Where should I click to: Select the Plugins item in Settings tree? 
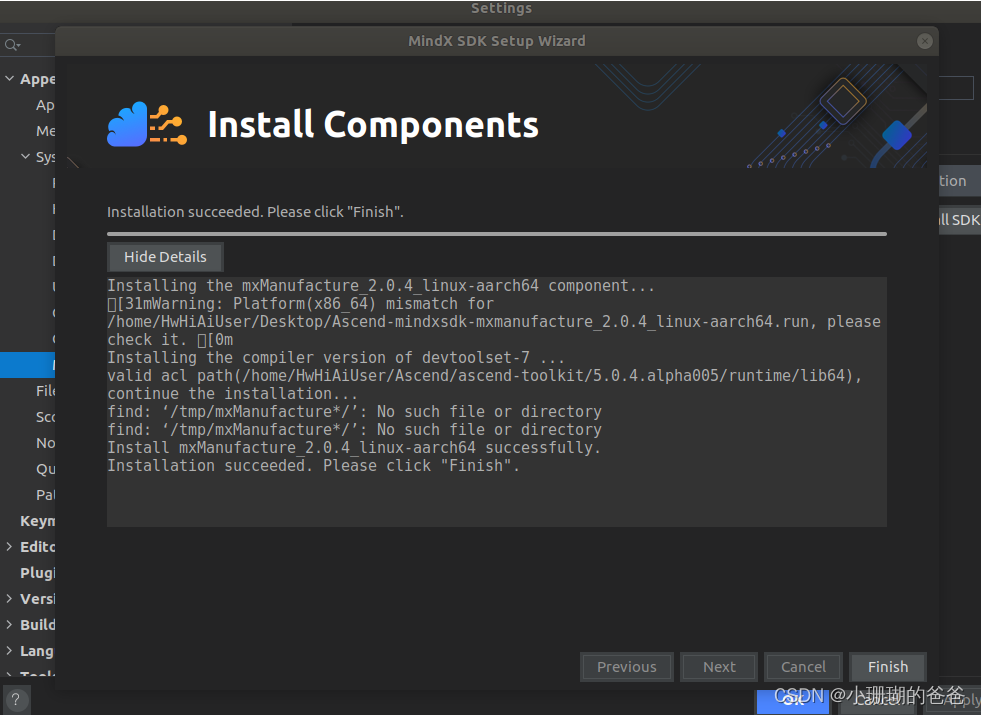tap(37, 573)
